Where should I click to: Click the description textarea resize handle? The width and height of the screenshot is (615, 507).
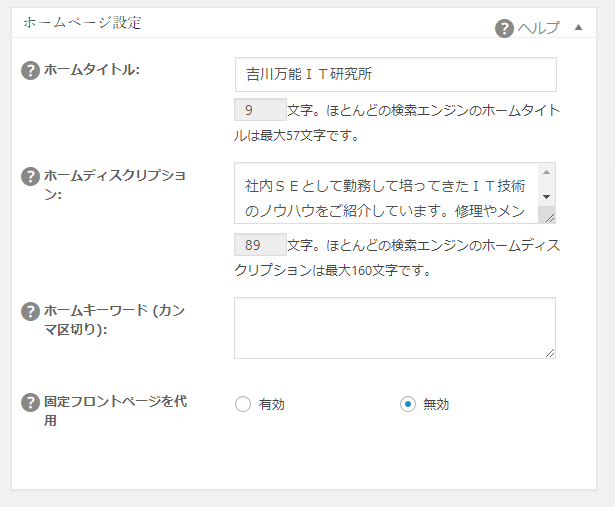(548, 216)
